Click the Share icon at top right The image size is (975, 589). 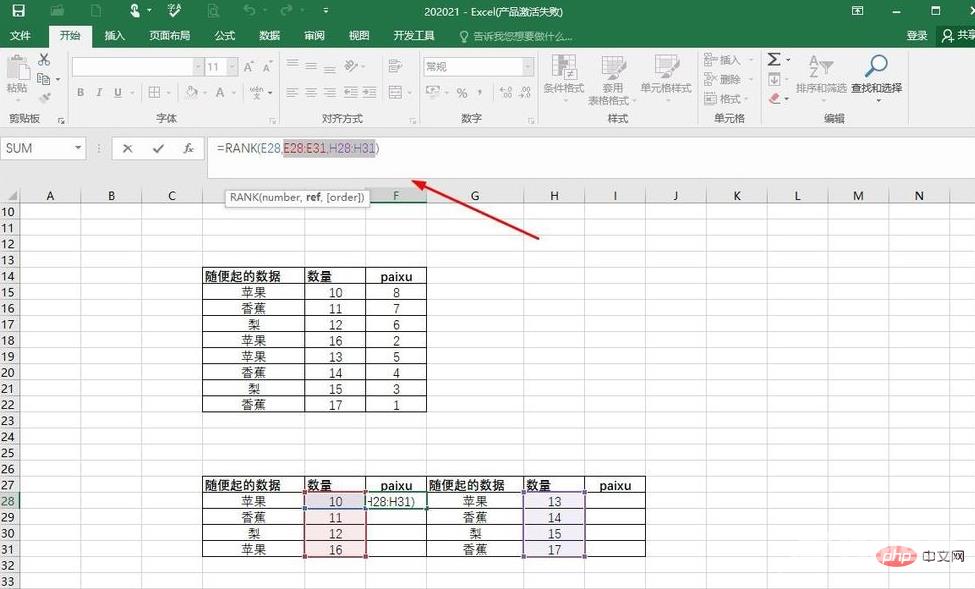pos(955,35)
